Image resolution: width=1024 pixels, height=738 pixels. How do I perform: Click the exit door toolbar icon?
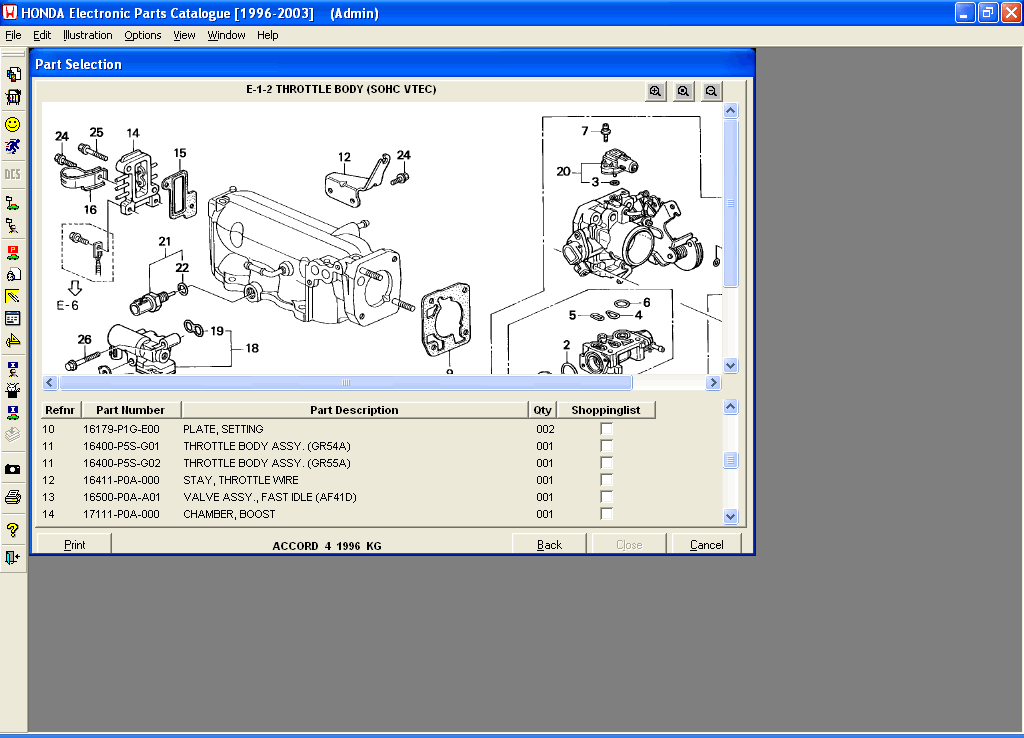[x=13, y=557]
